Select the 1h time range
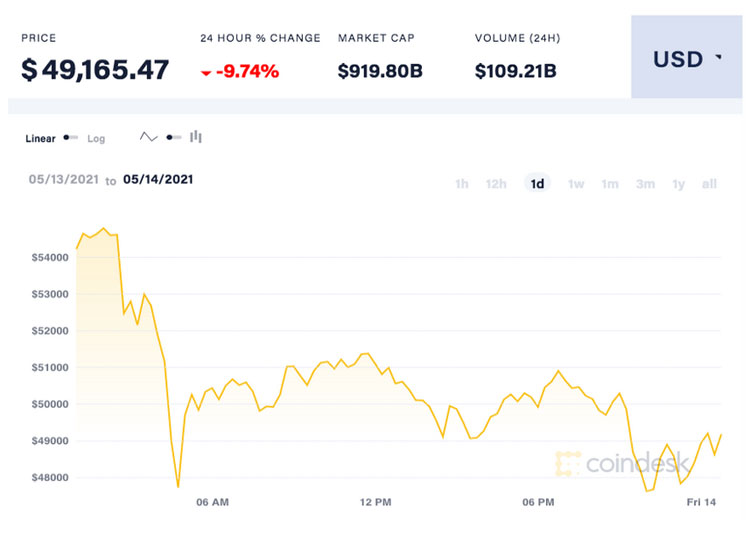This screenshot has width=750, height=544. (462, 184)
